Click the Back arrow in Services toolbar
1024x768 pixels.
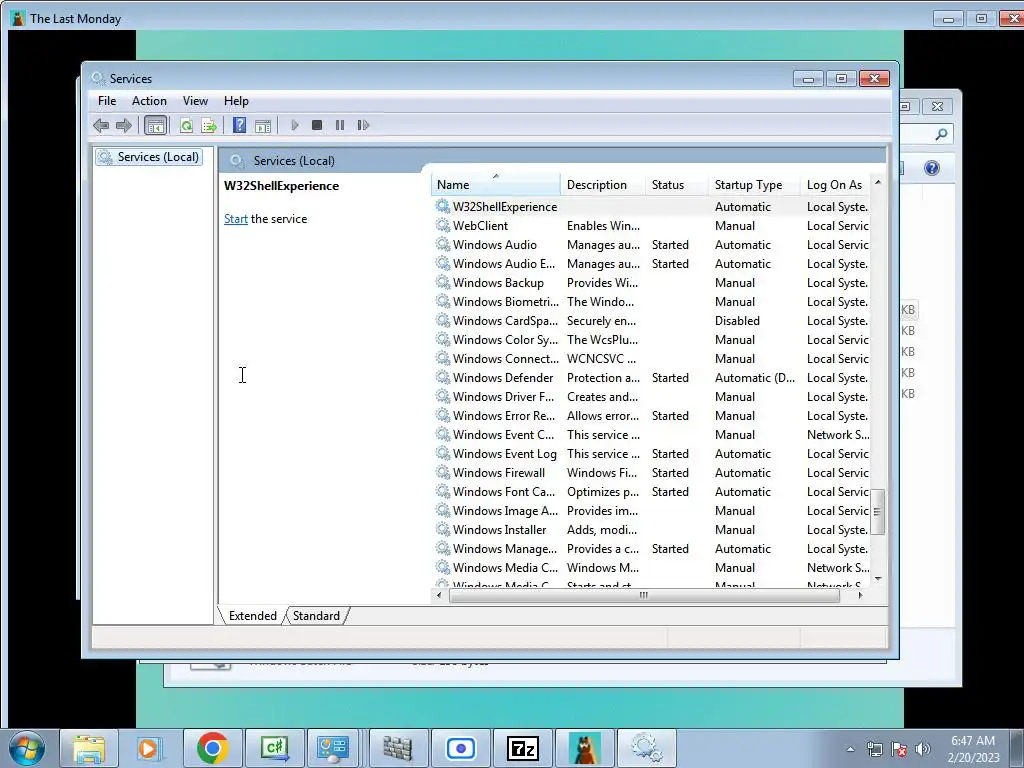(101, 125)
